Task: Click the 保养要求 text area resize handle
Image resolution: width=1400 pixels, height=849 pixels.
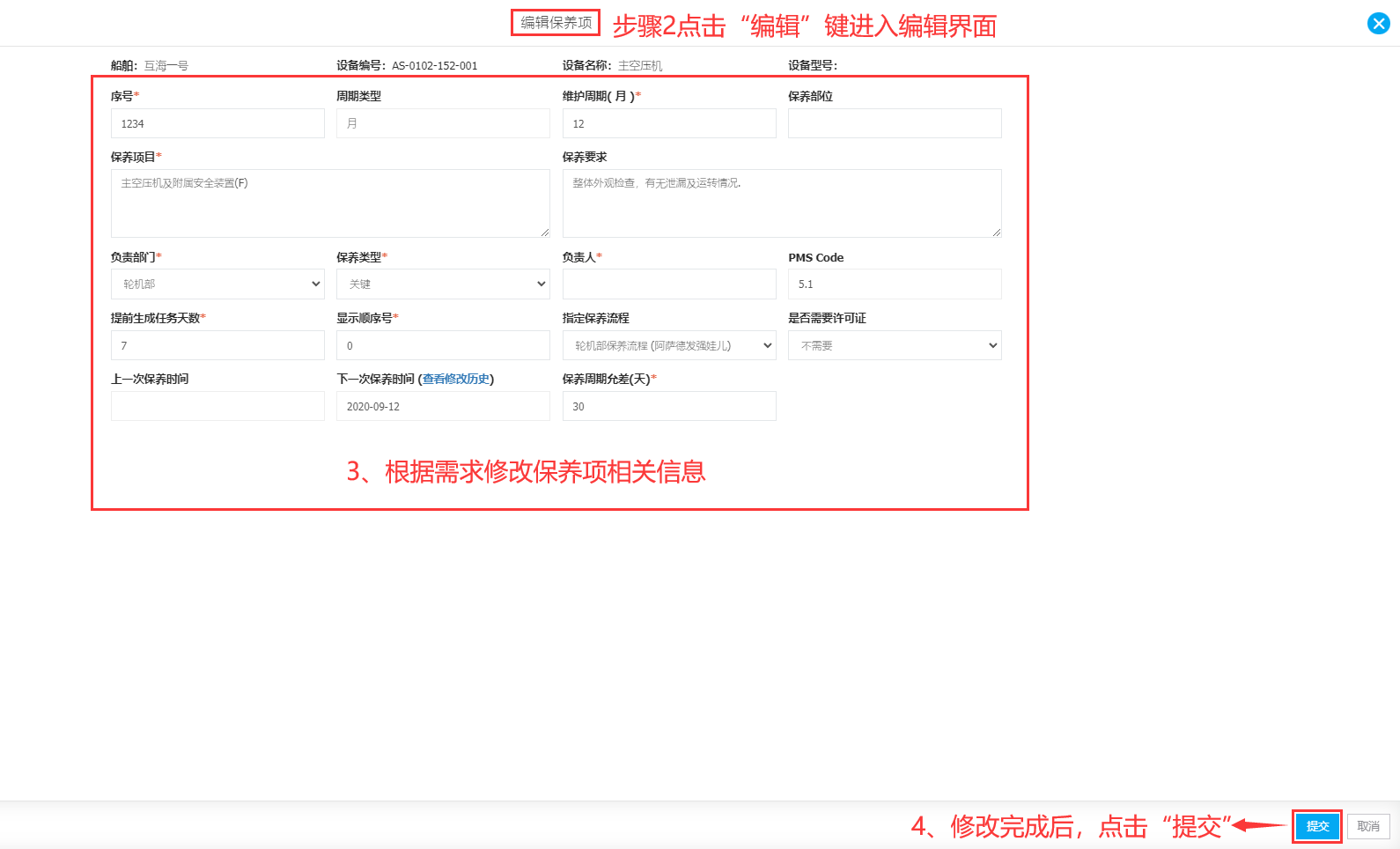Action: click(x=997, y=233)
